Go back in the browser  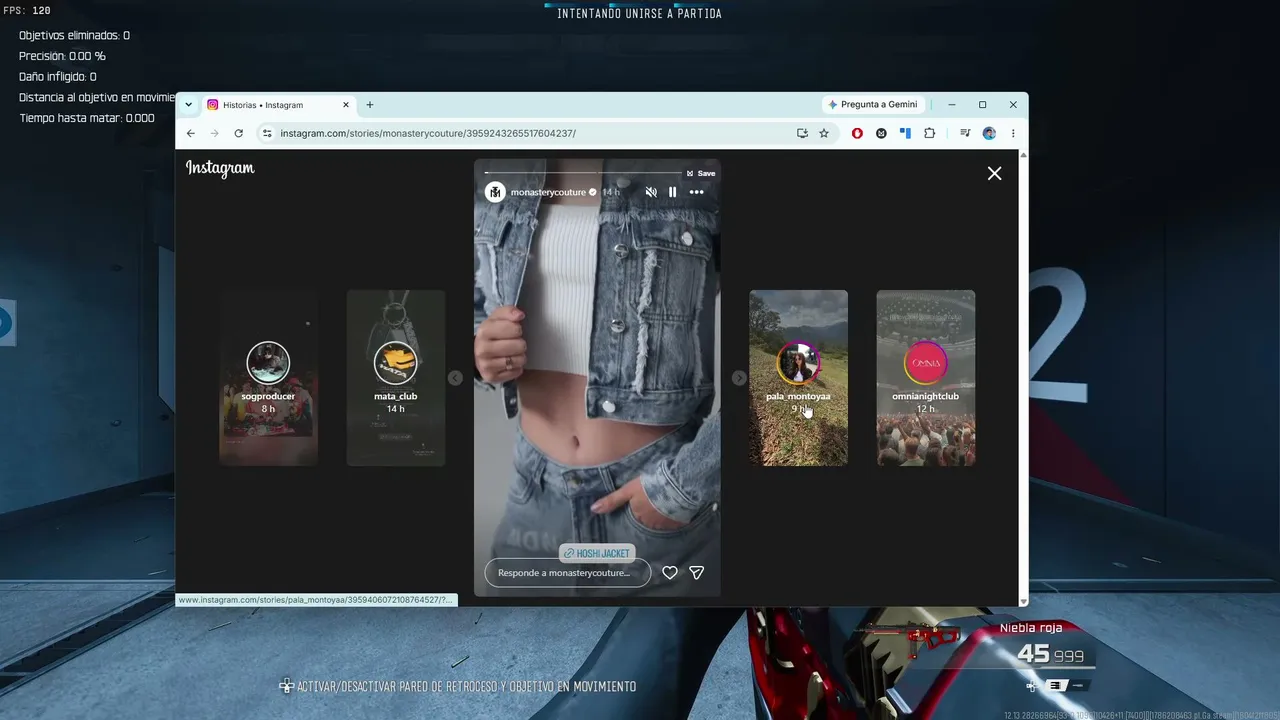(x=191, y=133)
